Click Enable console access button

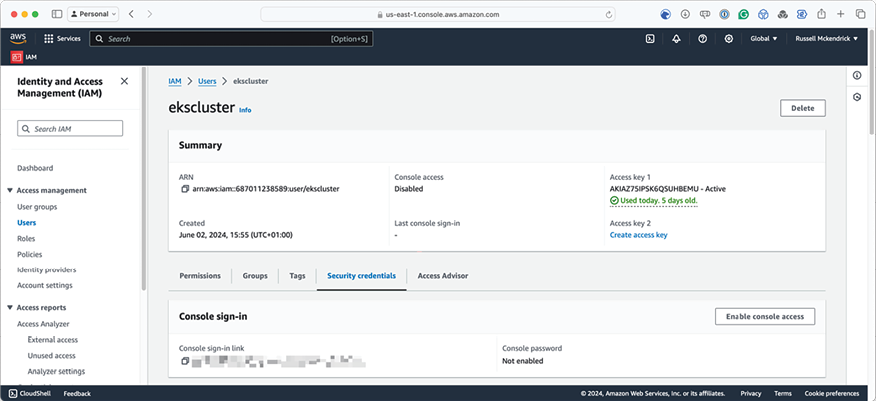(765, 316)
